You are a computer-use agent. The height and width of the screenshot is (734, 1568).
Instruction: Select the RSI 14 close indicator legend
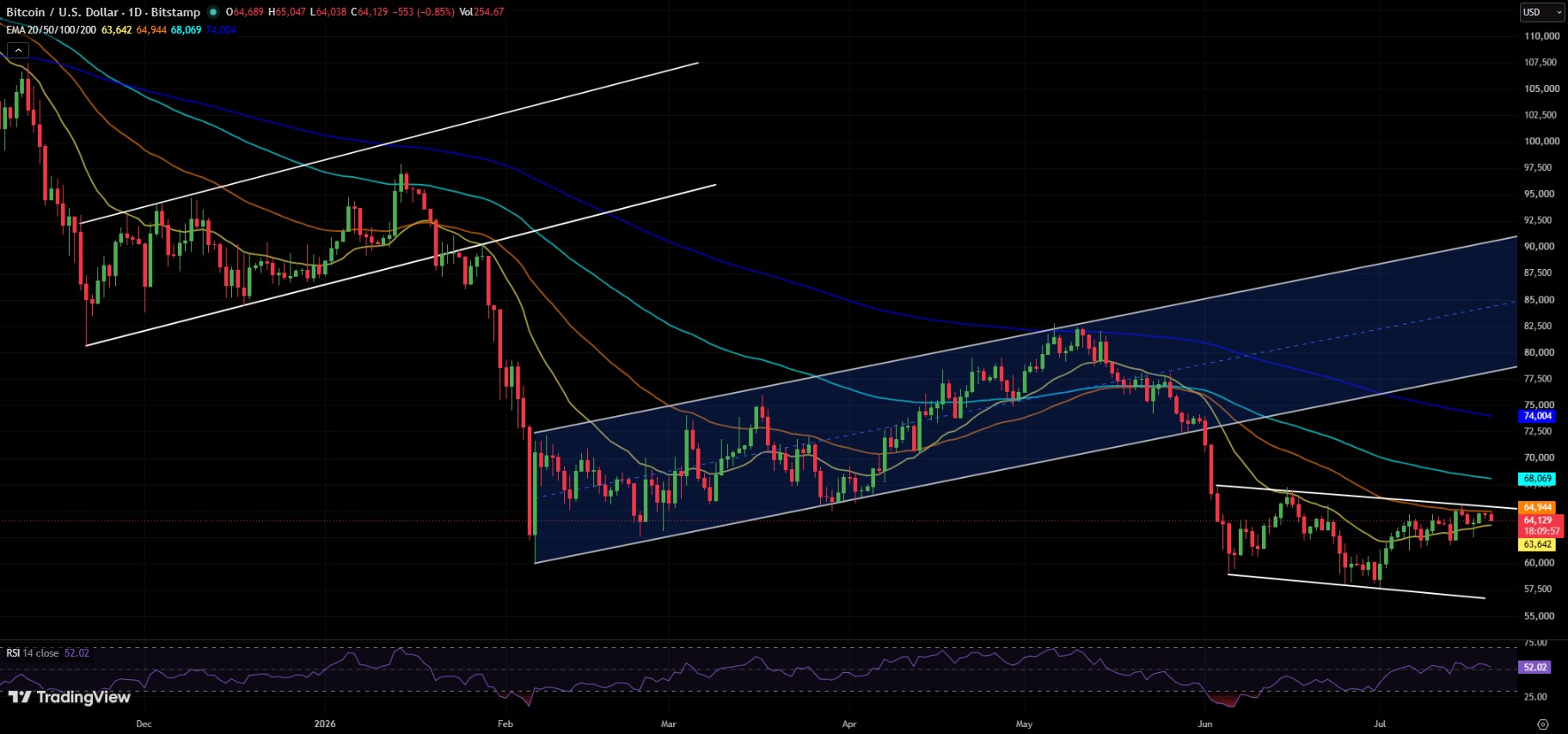click(33, 653)
